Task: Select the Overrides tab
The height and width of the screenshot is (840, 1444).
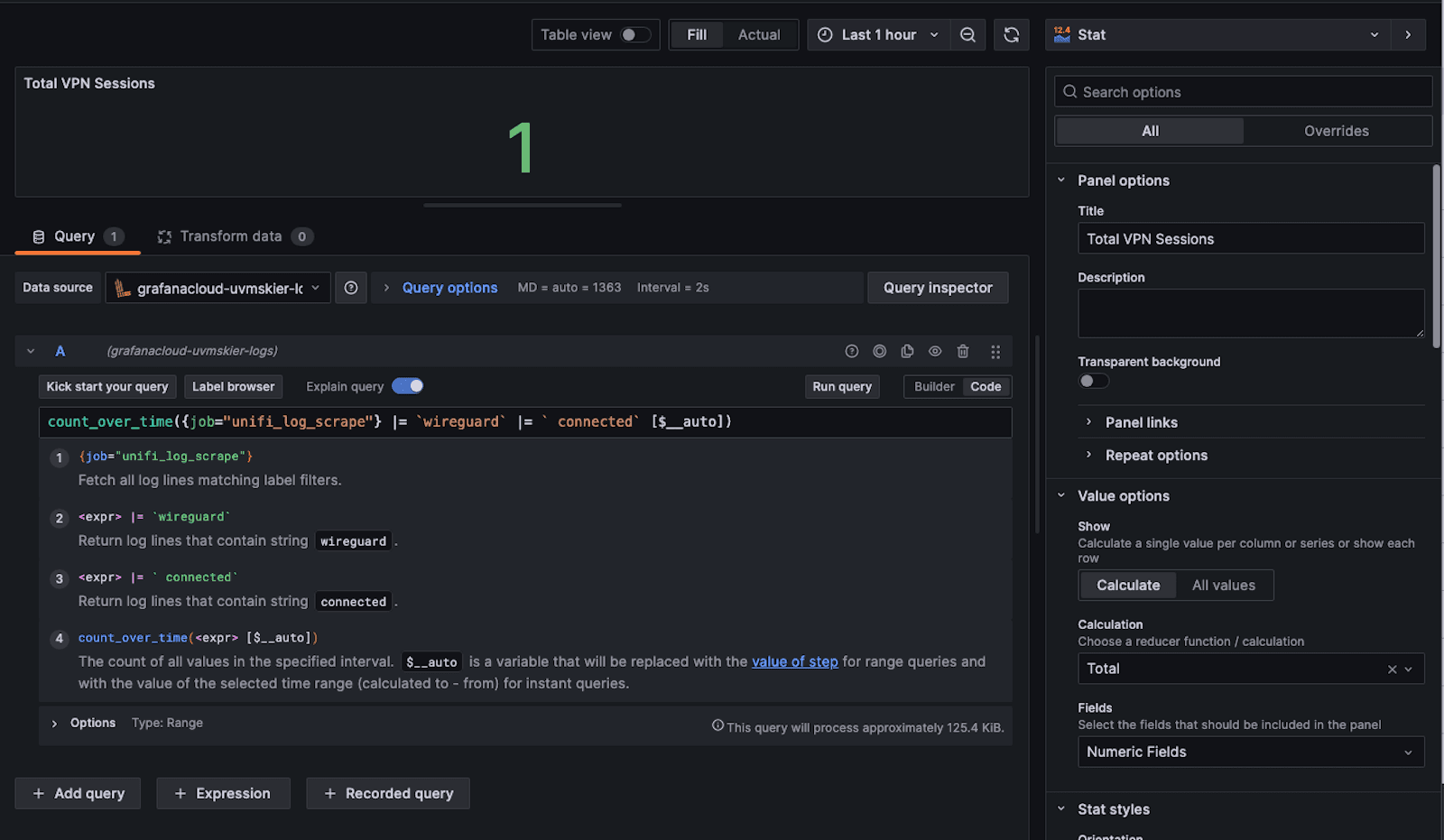Action: coord(1337,131)
